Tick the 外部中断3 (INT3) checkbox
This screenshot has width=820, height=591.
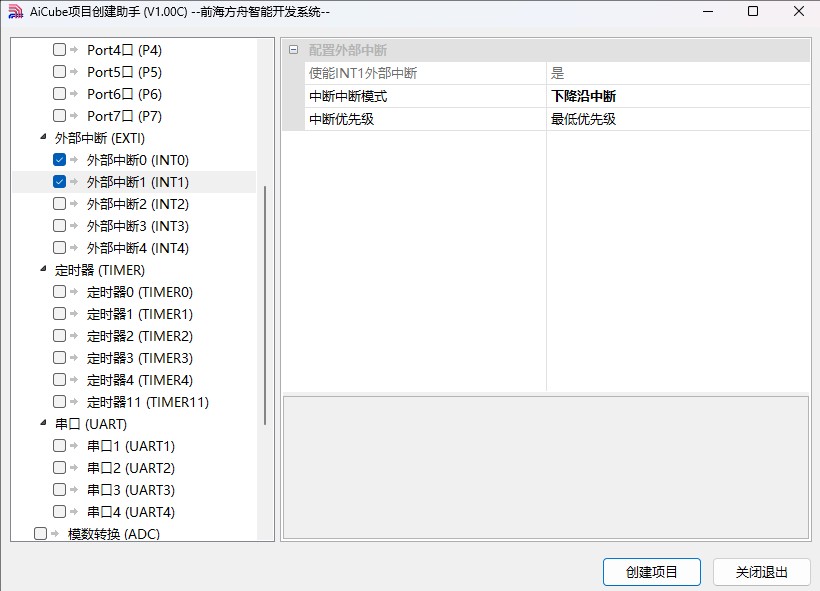[60, 225]
